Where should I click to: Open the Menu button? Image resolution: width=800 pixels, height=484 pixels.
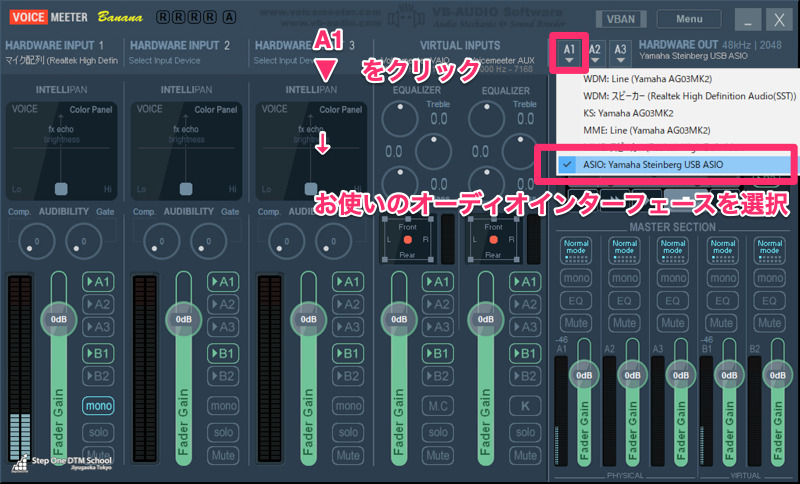689,19
